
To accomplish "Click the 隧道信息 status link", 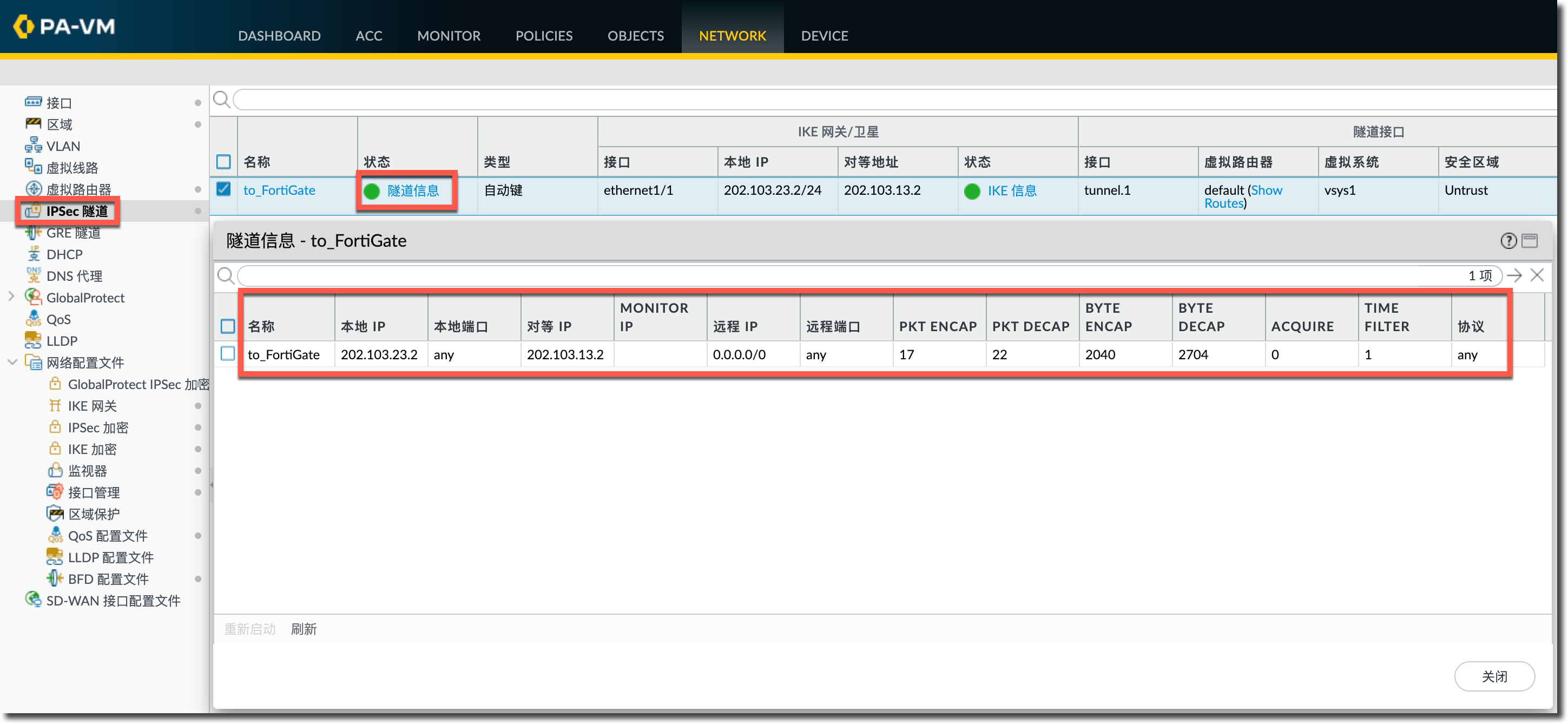I will pos(413,190).
